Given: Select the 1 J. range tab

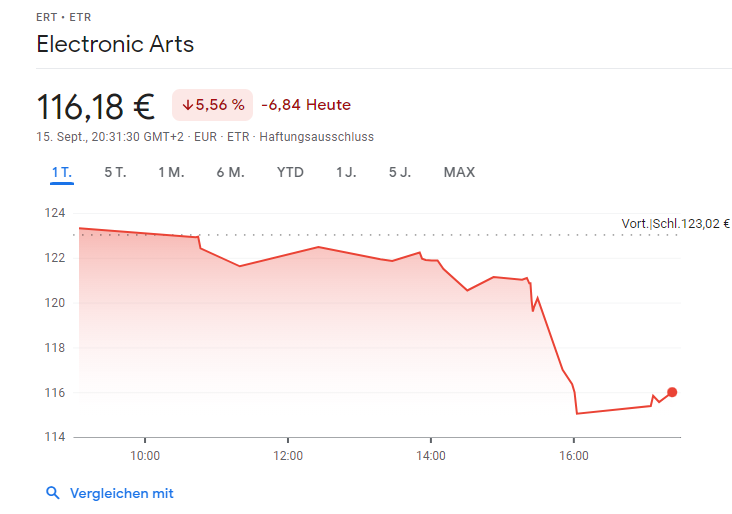Looking at the screenshot, I should 346,172.
